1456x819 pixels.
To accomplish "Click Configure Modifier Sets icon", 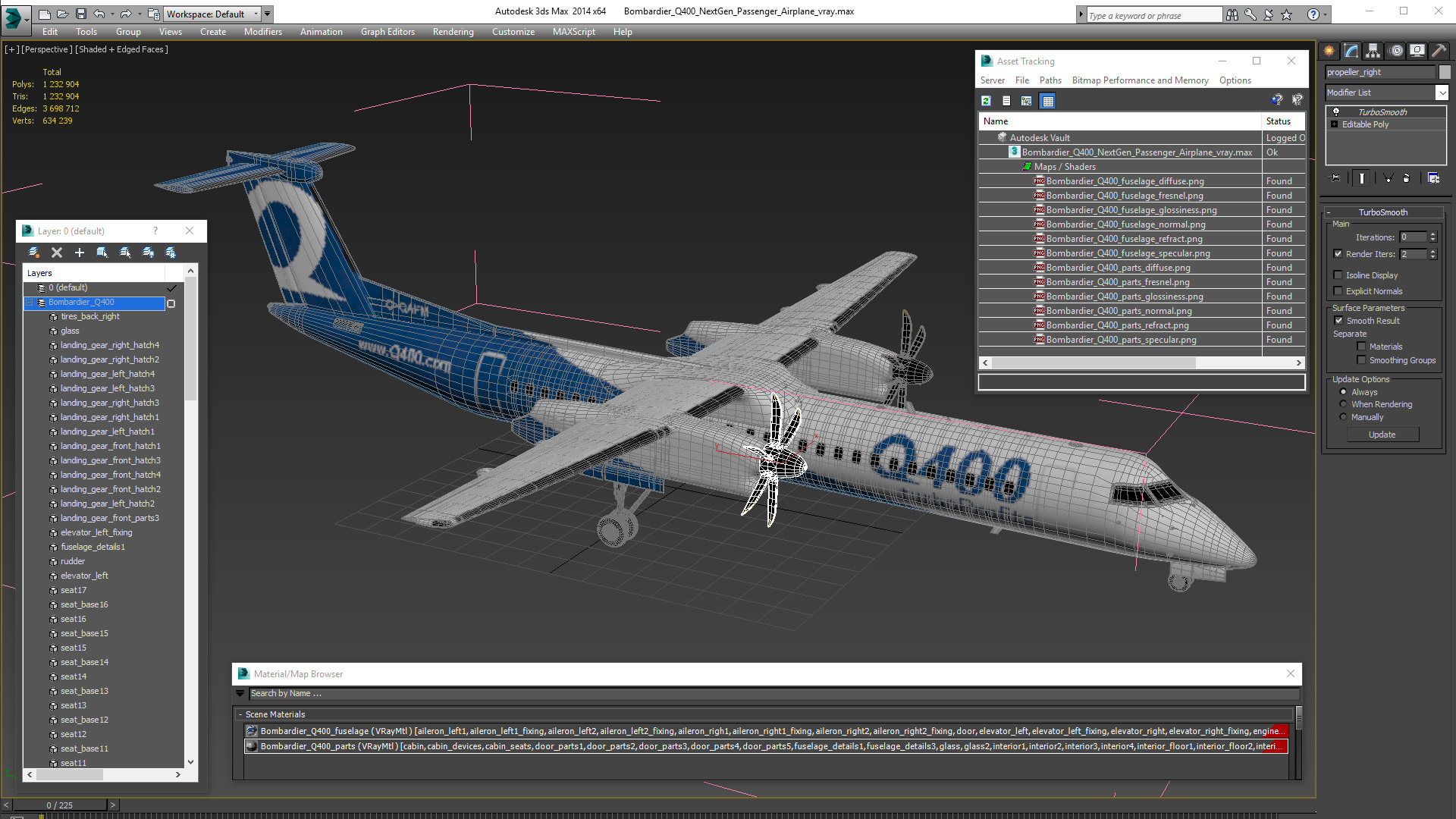I will click(1433, 178).
